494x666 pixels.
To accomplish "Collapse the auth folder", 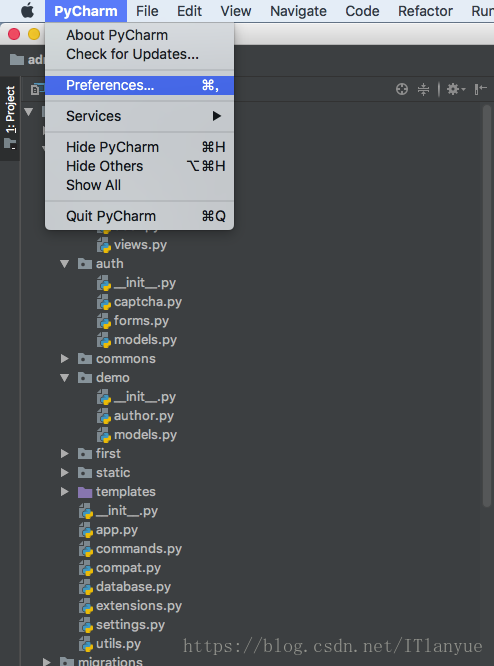I will pyautogui.click(x=65, y=264).
